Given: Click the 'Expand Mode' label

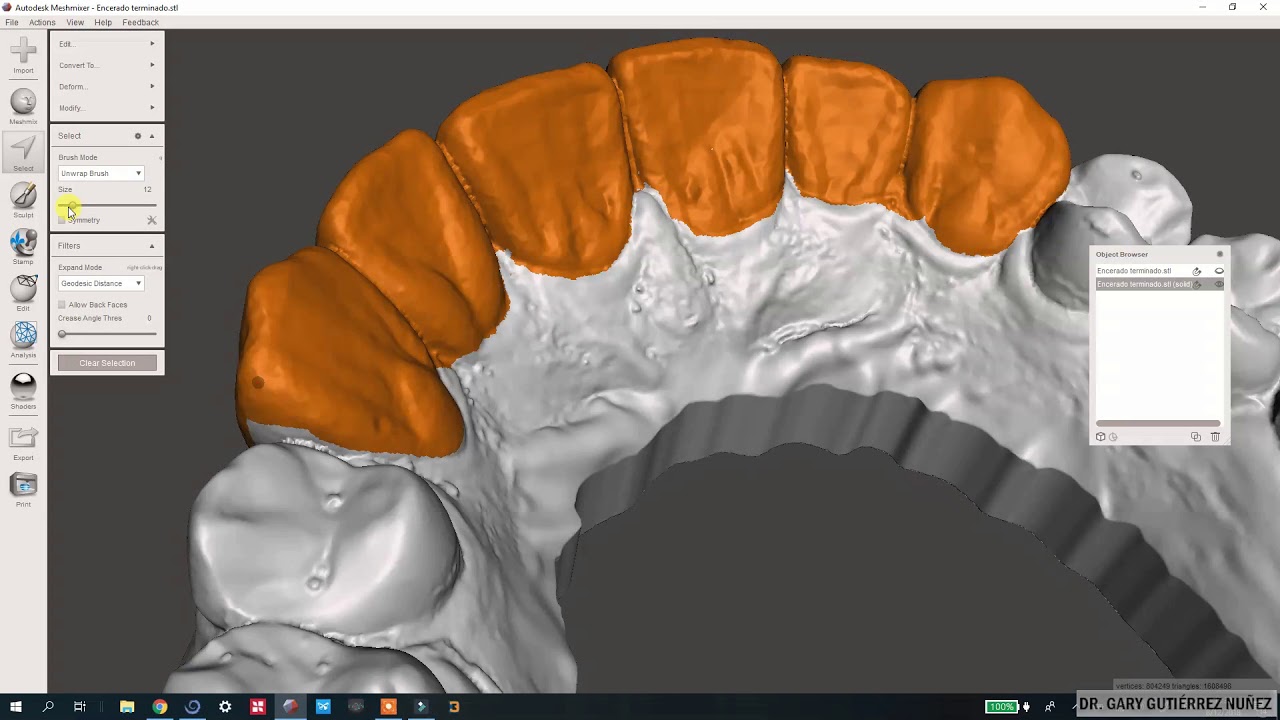Looking at the screenshot, I should click(80, 268).
